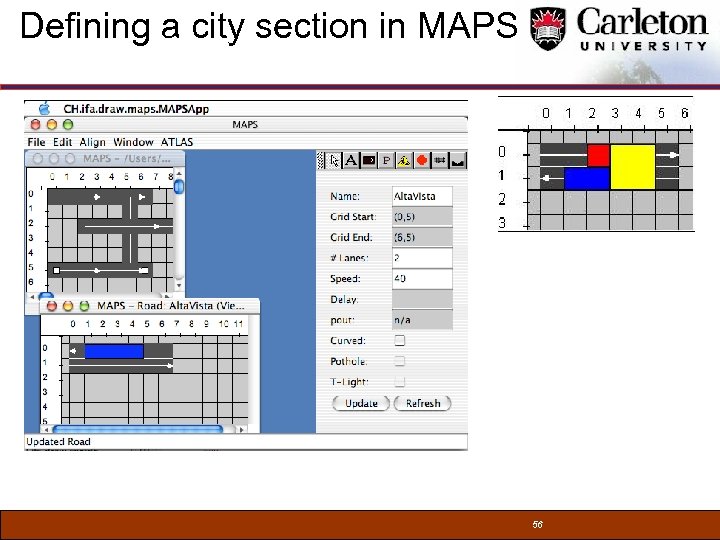Focus the Speed field showing 40
Viewport: 720px width, 540px height.
tap(422, 279)
